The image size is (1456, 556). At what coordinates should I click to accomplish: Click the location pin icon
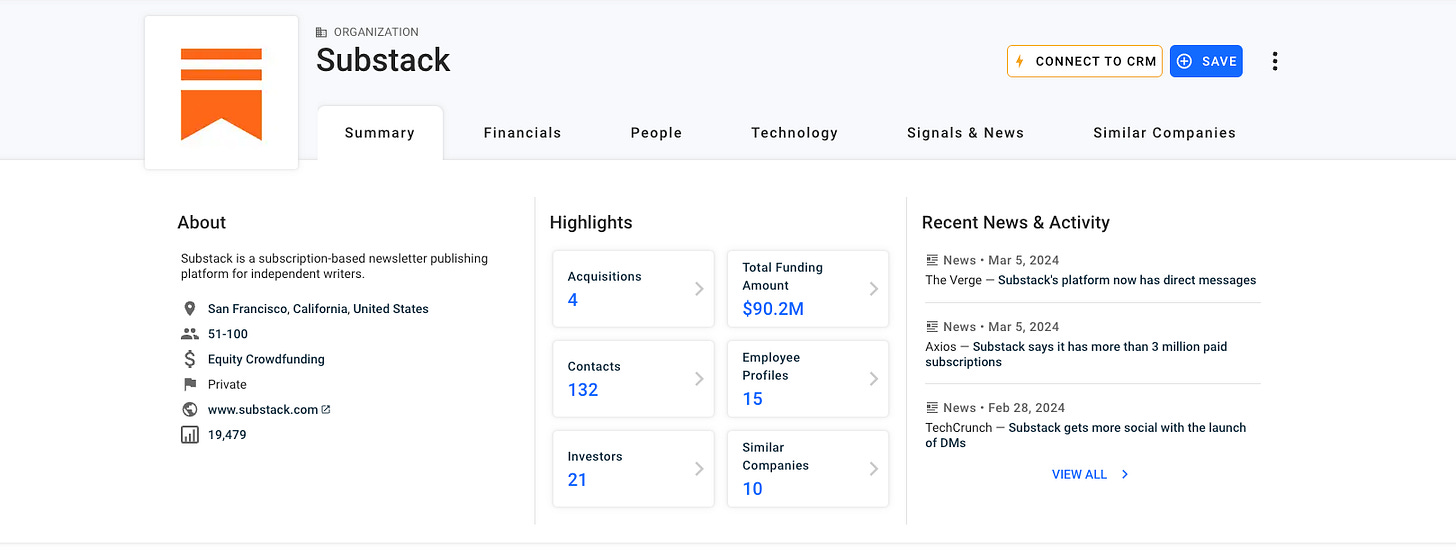[190, 309]
